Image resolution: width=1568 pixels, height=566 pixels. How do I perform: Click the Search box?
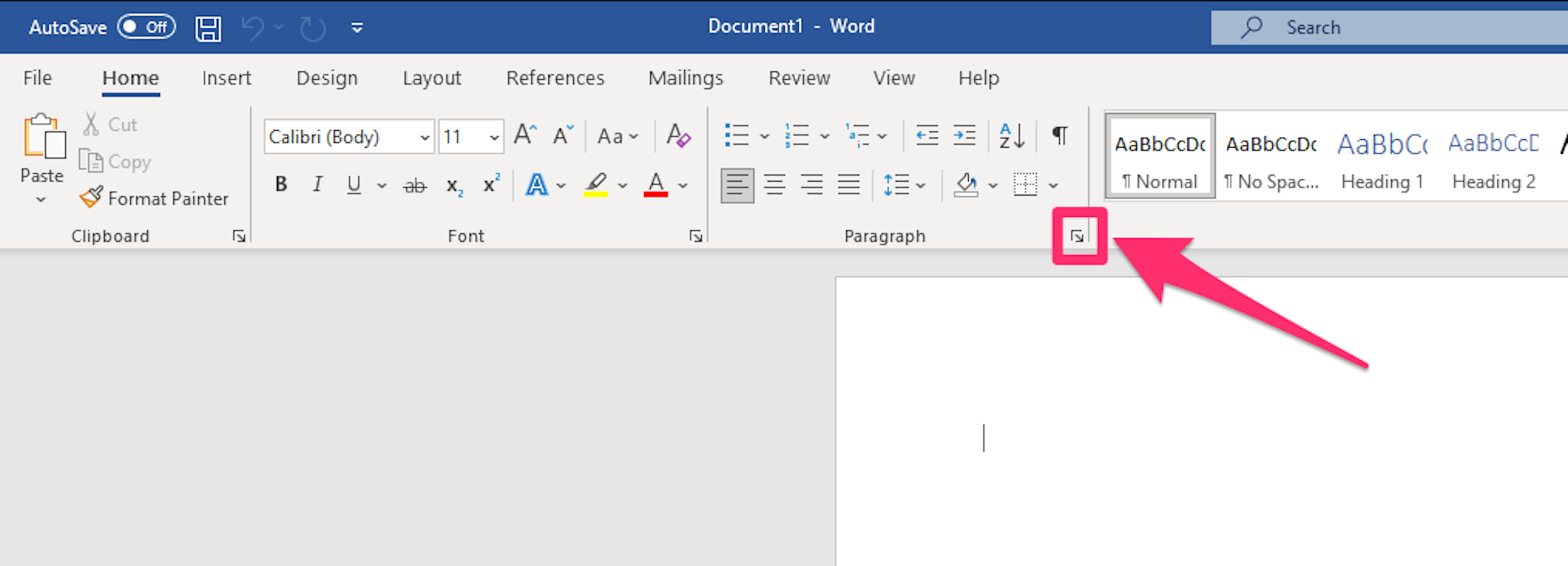pyautogui.click(x=1389, y=27)
